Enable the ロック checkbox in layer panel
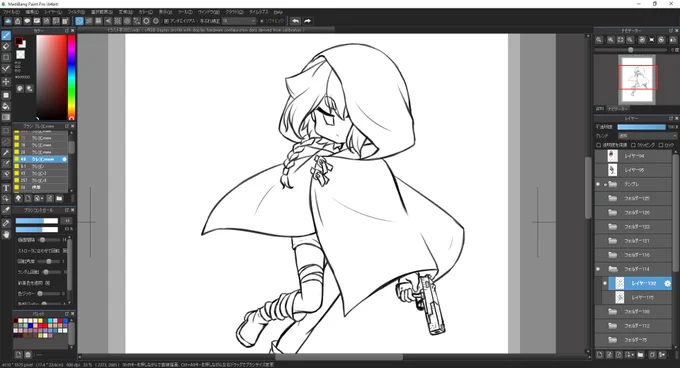Image resolution: width=680 pixels, height=368 pixels. [661, 145]
